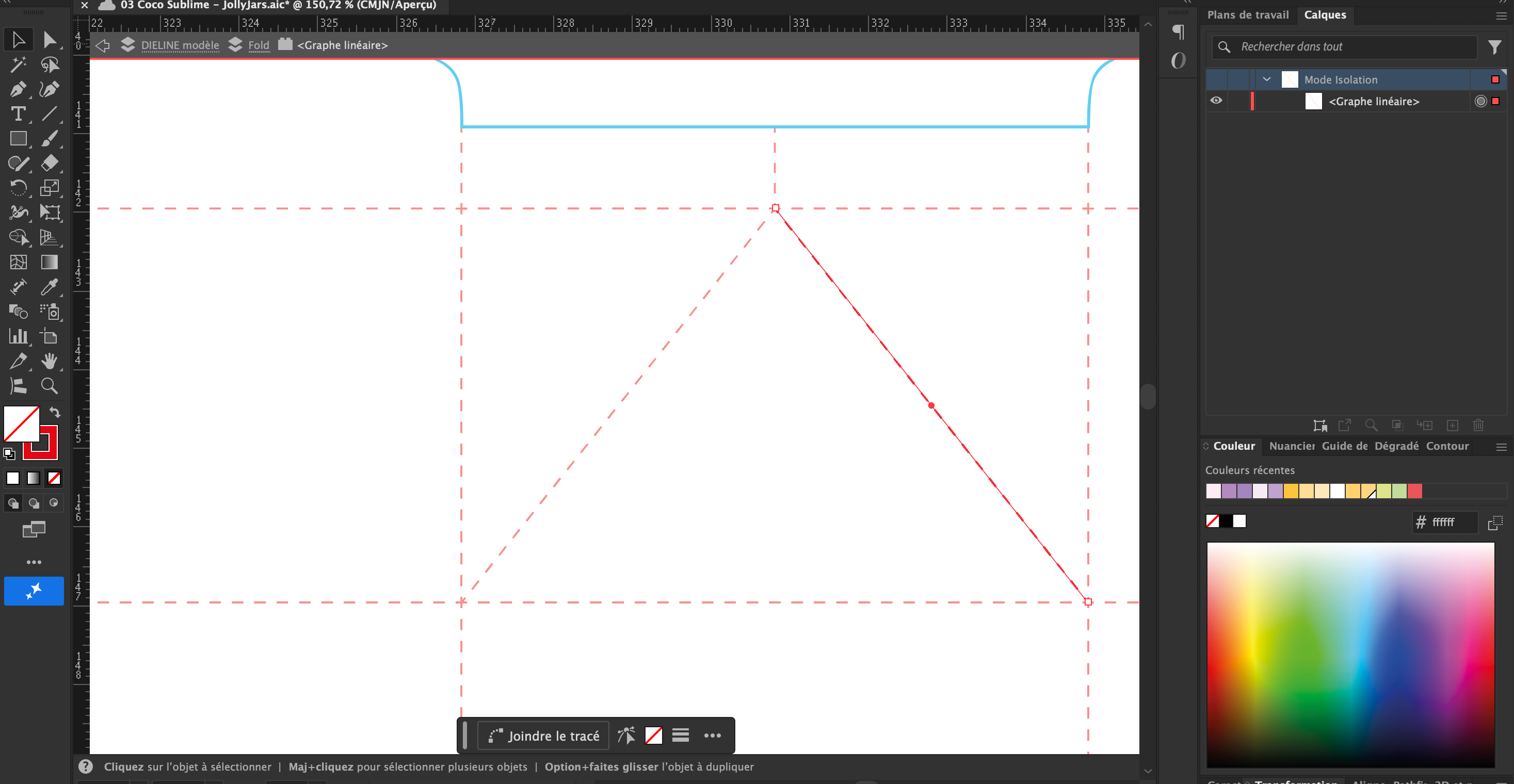1514x784 pixels.
Task: Pick the red recent color swatch
Action: click(x=1415, y=491)
